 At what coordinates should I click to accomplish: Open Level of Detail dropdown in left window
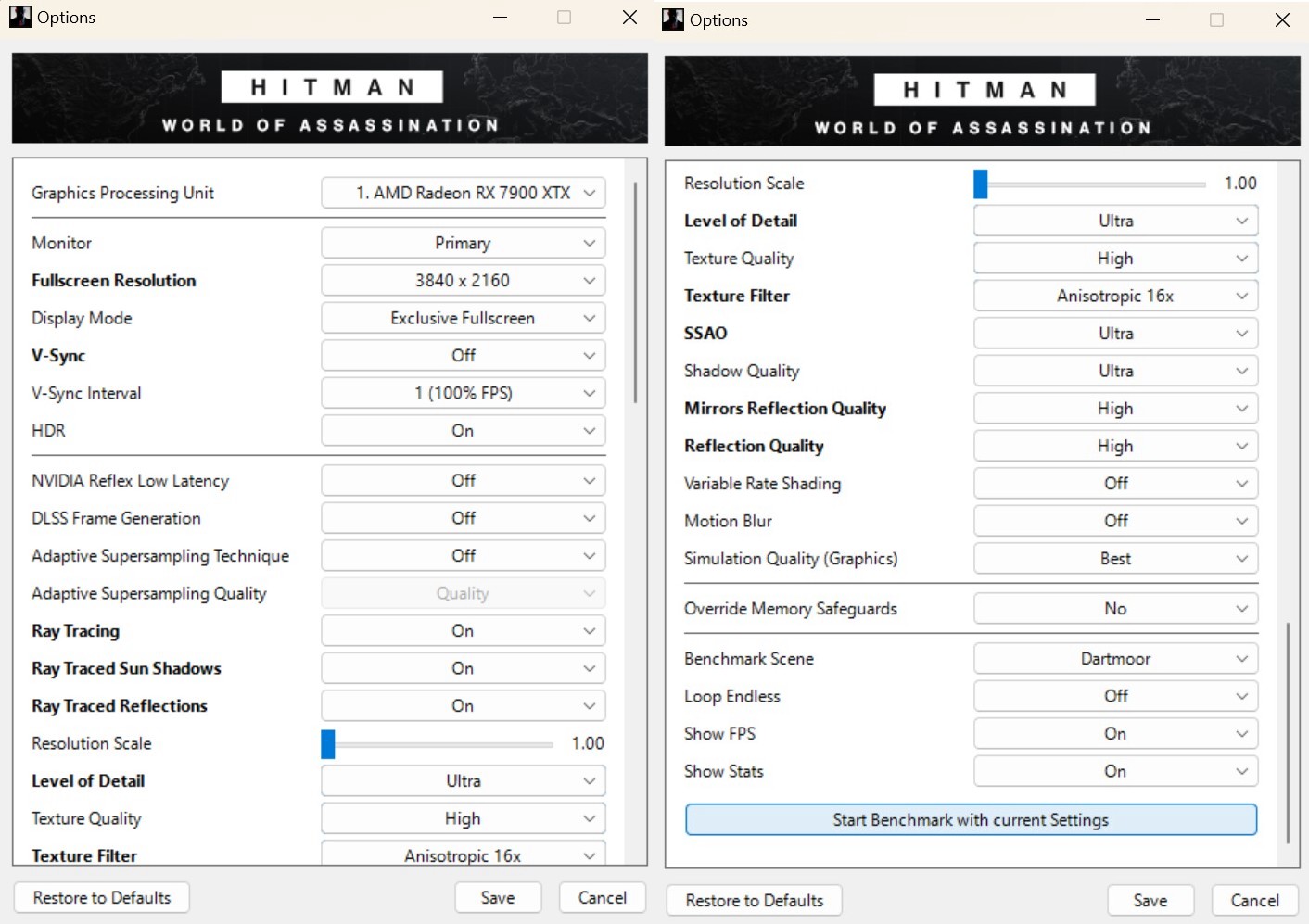coord(464,780)
